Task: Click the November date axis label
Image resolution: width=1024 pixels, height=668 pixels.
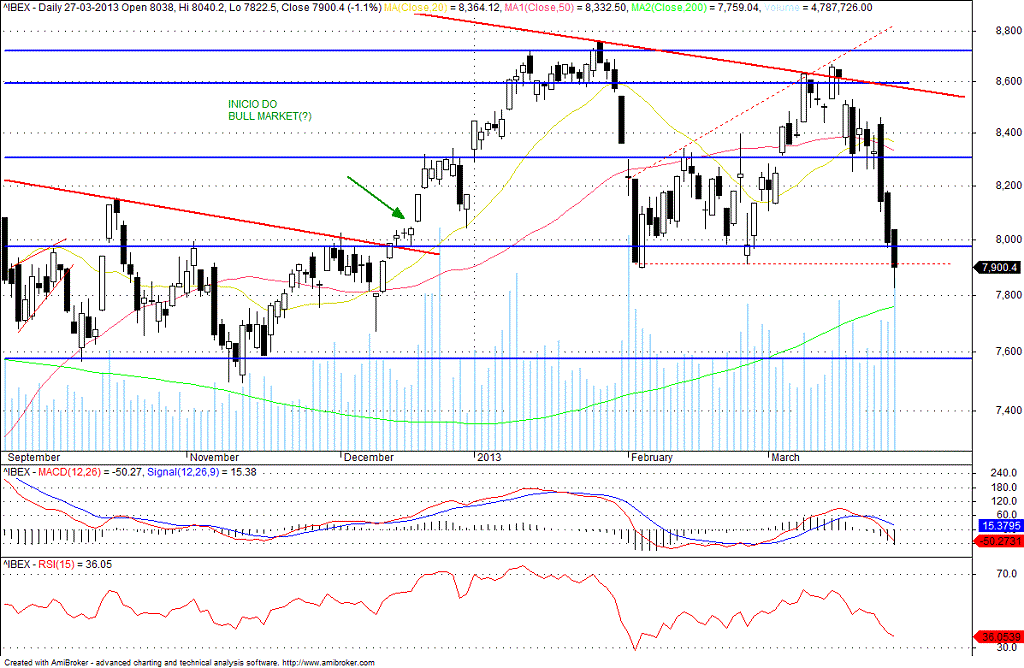Action: point(214,457)
